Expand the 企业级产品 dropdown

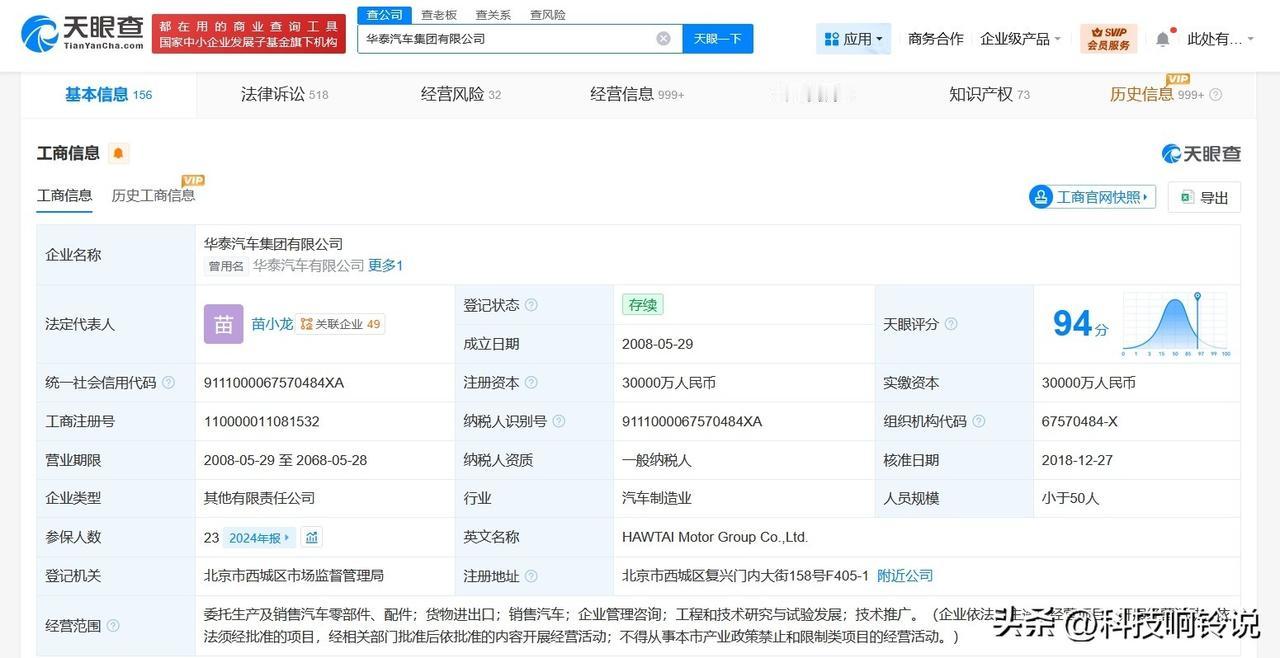tap(1021, 39)
